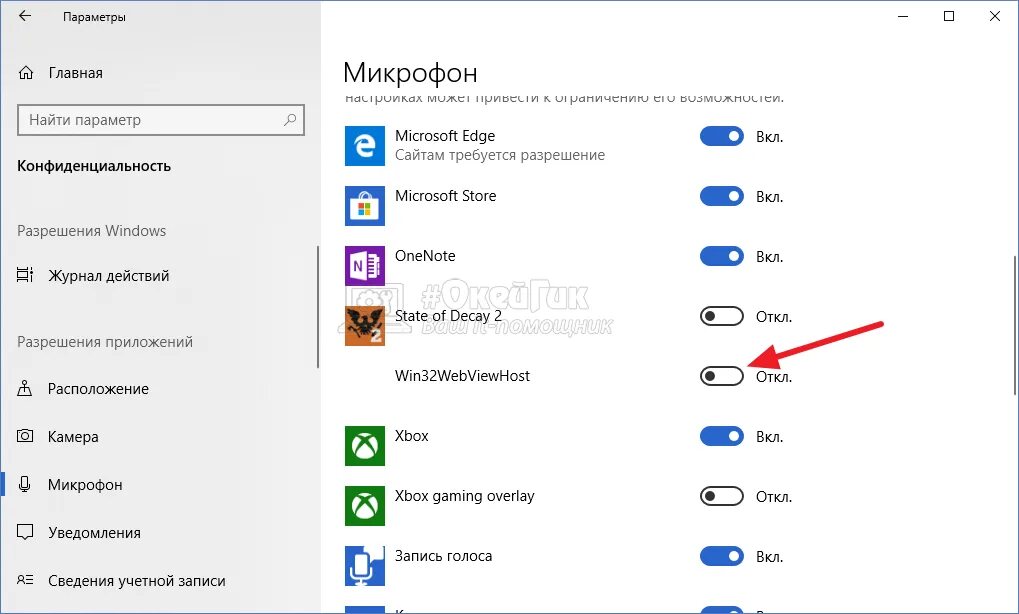Click the Xbox gaming overlay label
The image size is (1019, 614).
(x=465, y=496)
